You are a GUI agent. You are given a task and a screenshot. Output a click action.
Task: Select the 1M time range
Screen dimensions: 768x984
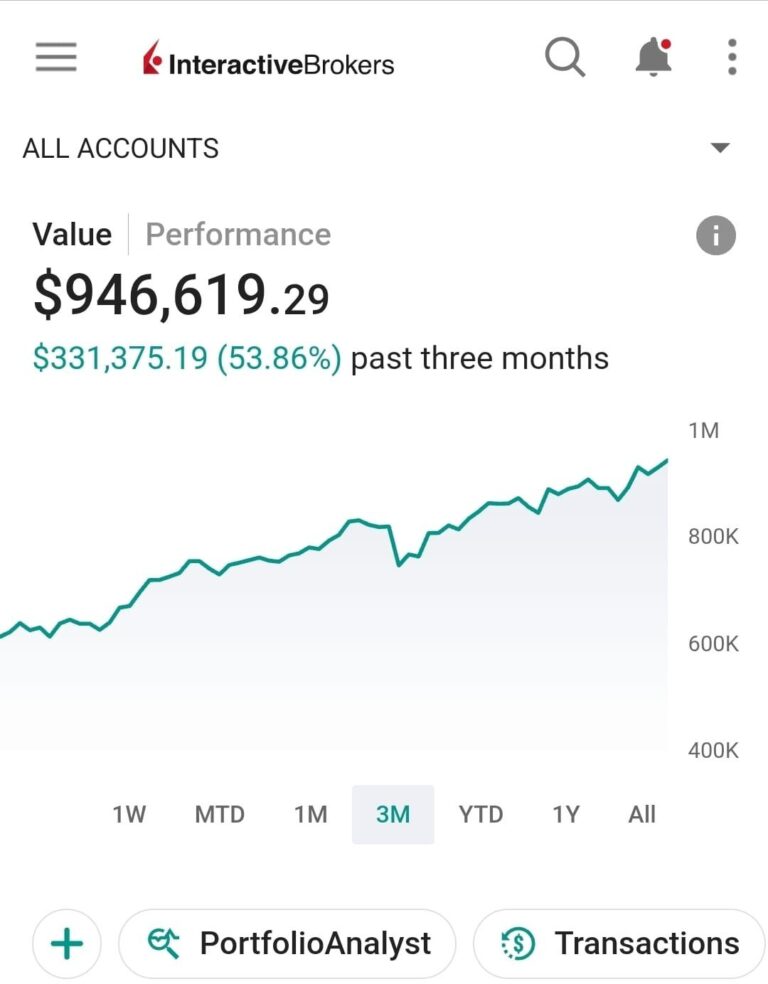tap(310, 814)
